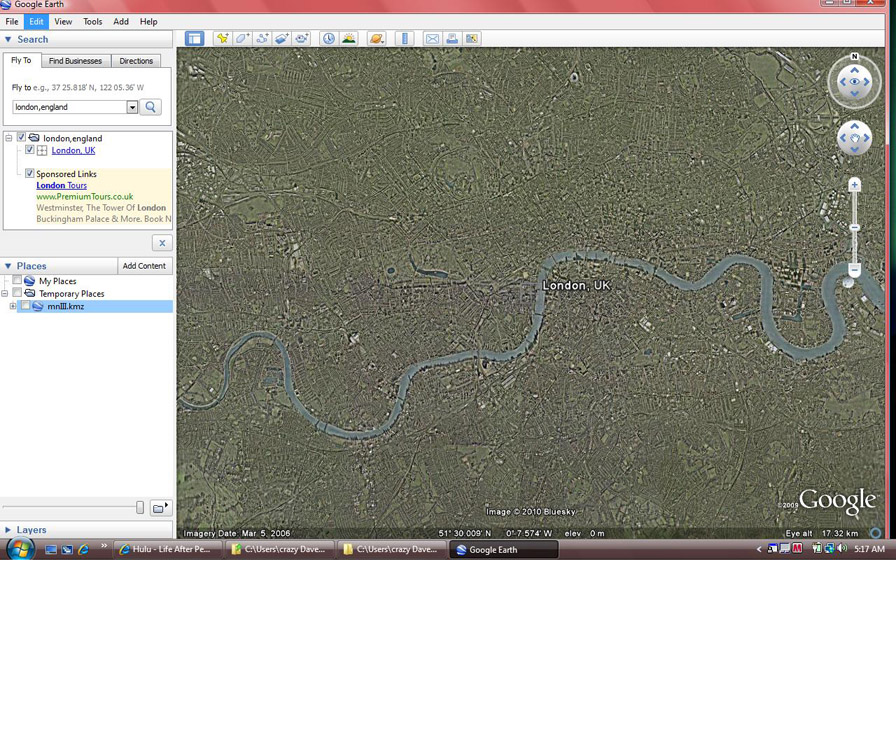The width and height of the screenshot is (896, 748).
Task: Click the Print icon in toolbar
Action: 452,39
